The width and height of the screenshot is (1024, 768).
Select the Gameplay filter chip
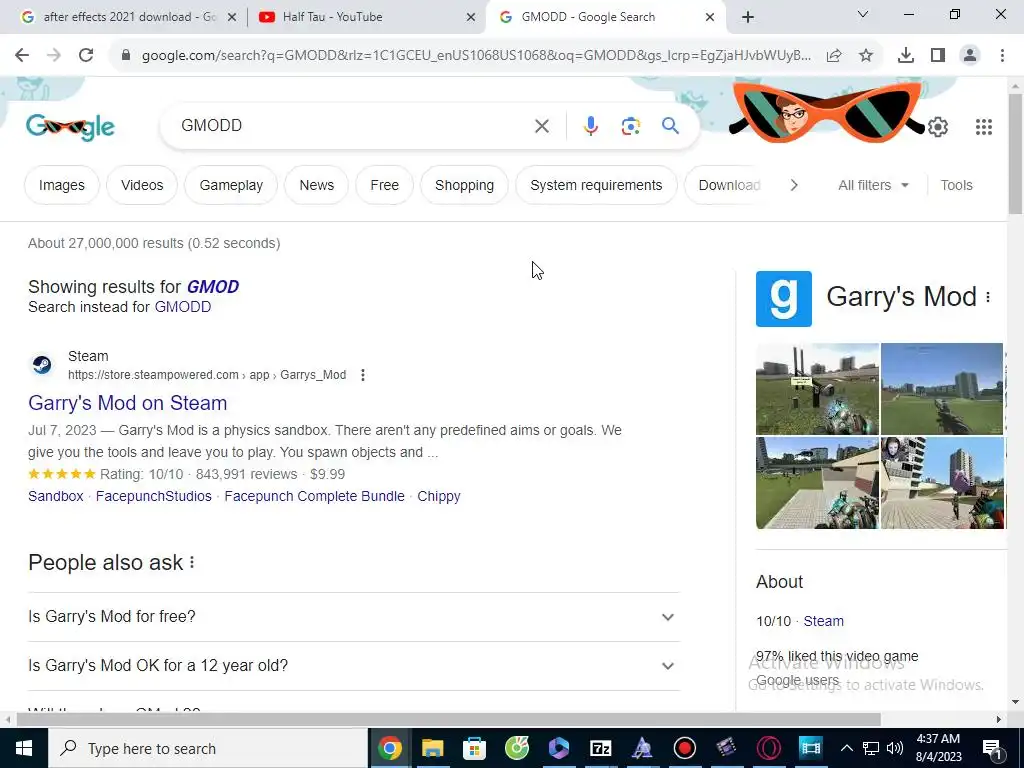(x=231, y=185)
